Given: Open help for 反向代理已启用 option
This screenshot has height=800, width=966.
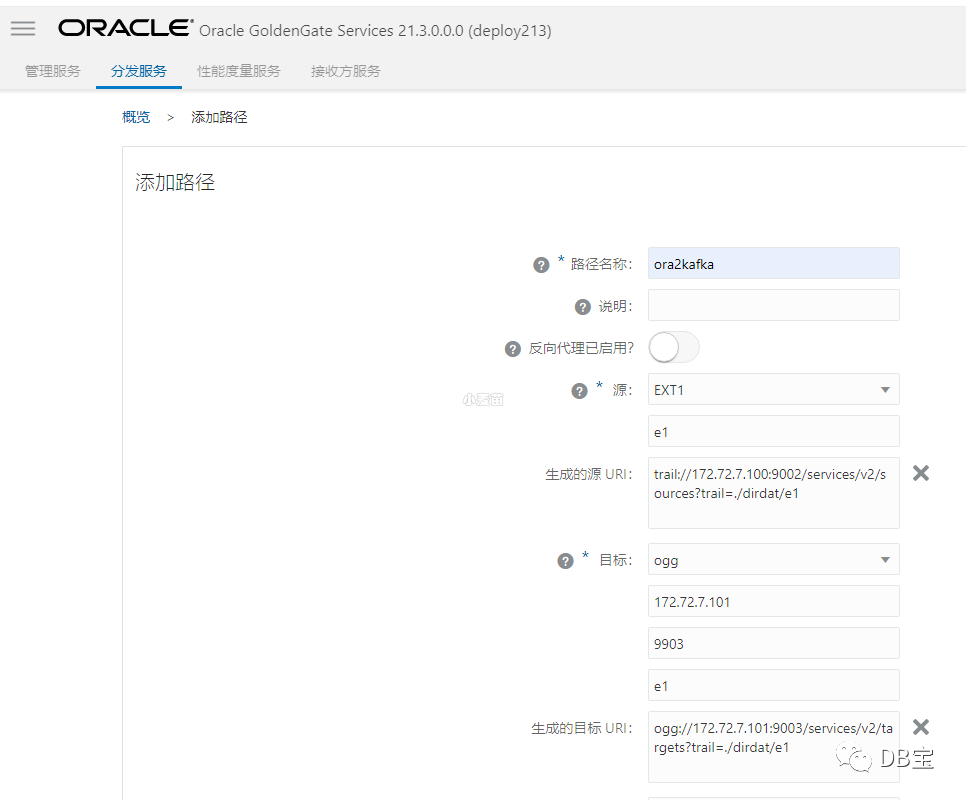Looking at the screenshot, I should (513, 349).
